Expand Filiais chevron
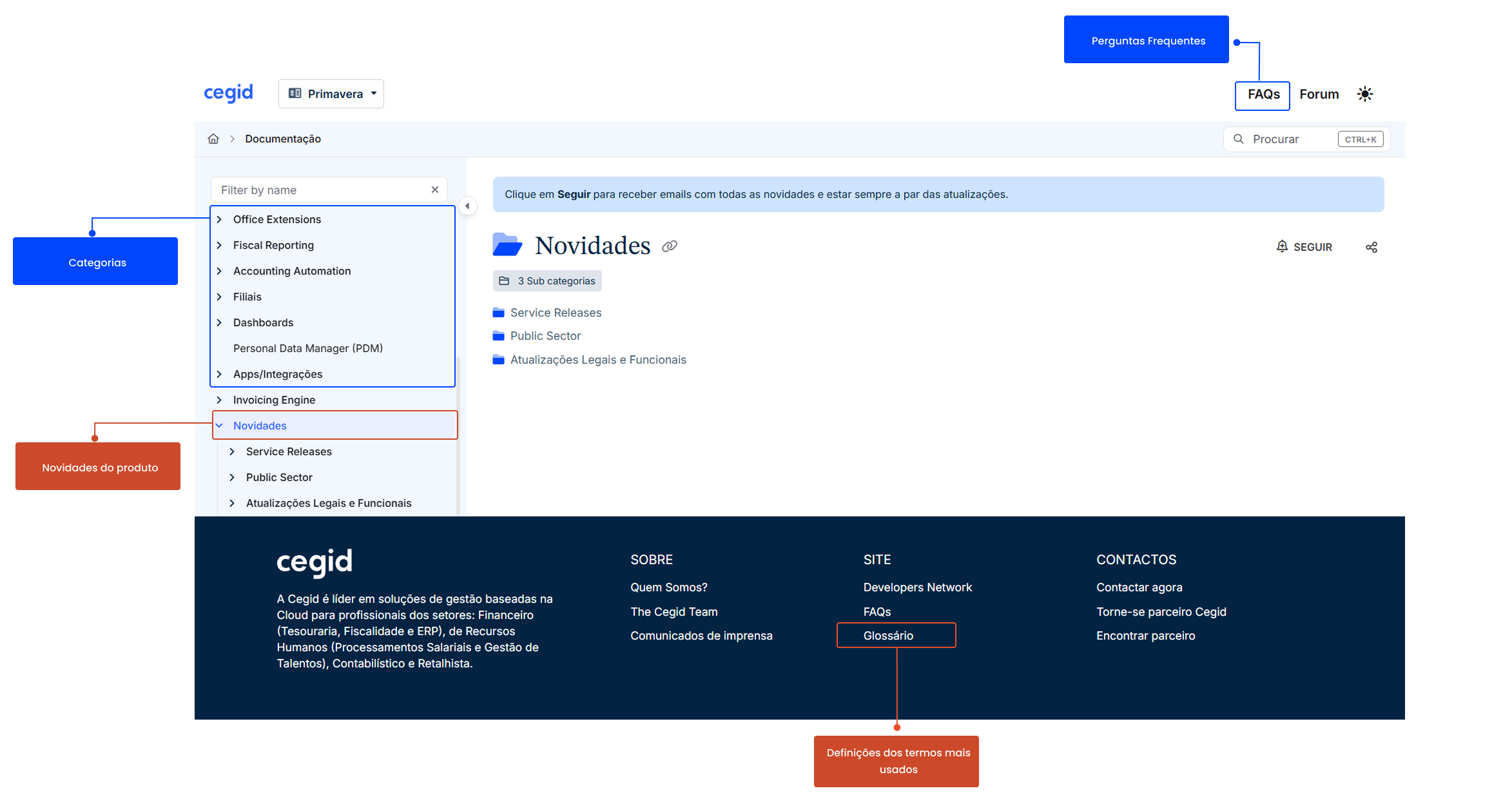This screenshot has width=1512, height=806. click(219, 297)
